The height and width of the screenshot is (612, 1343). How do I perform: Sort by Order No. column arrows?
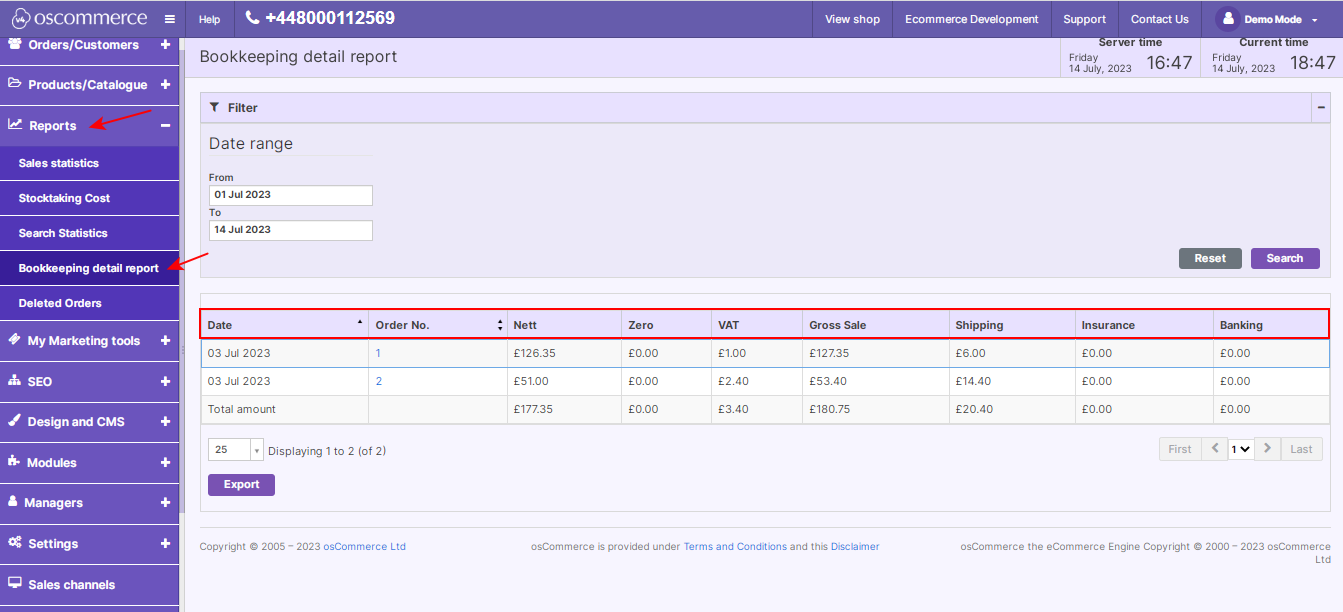click(x=500, y=325)
